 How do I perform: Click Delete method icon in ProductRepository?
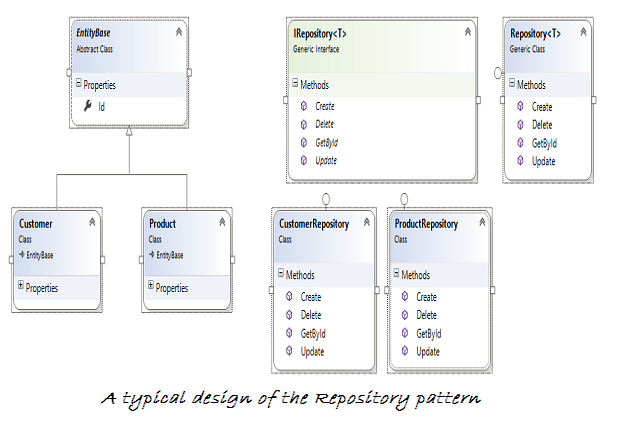(x=405, y=314)
